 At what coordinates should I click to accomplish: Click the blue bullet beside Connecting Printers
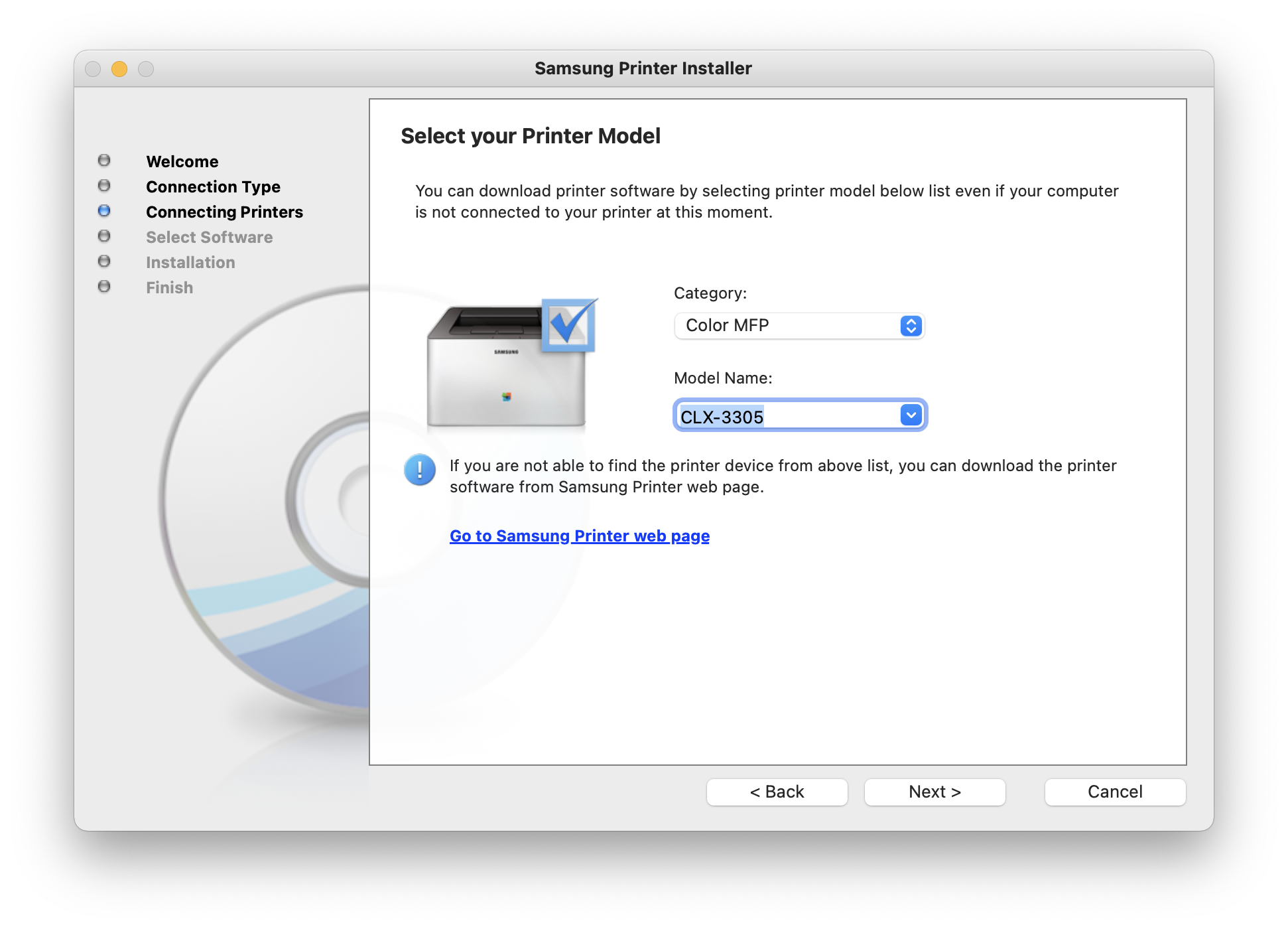(104, 210)
